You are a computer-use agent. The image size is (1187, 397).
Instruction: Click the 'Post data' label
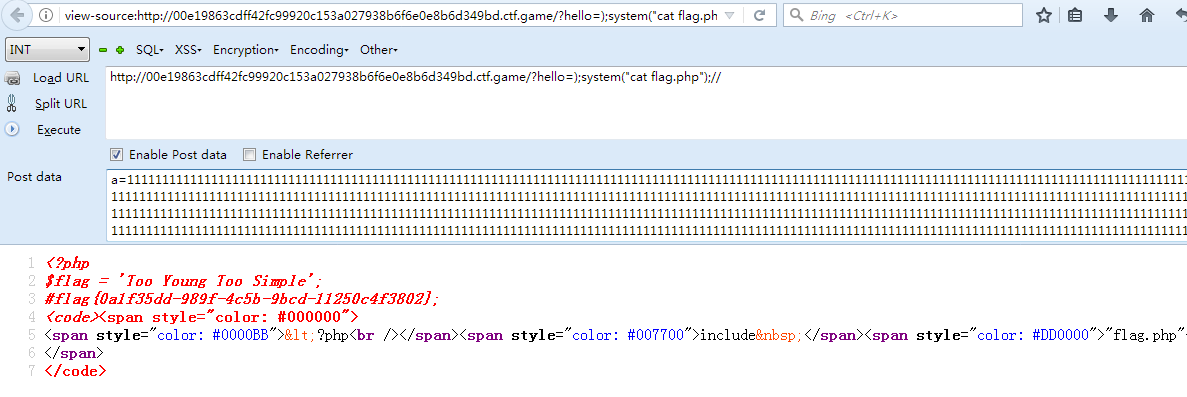click(x=35, y=177)
